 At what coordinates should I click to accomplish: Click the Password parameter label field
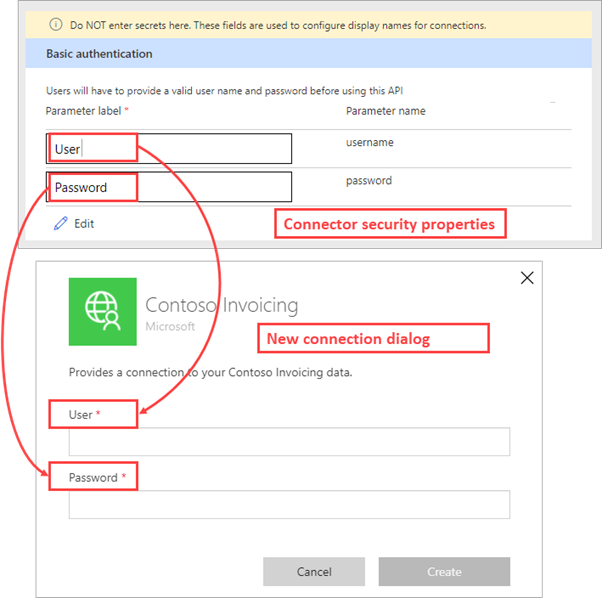169,187
